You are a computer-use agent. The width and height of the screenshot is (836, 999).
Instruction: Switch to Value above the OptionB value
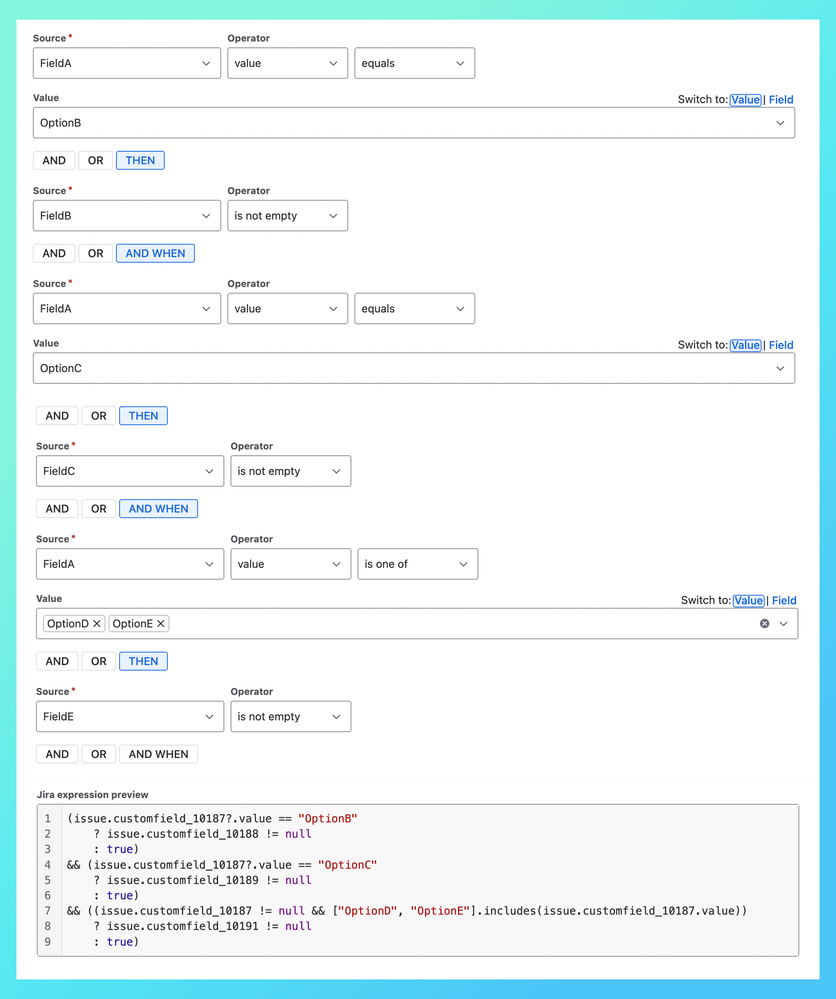(746, 99)
